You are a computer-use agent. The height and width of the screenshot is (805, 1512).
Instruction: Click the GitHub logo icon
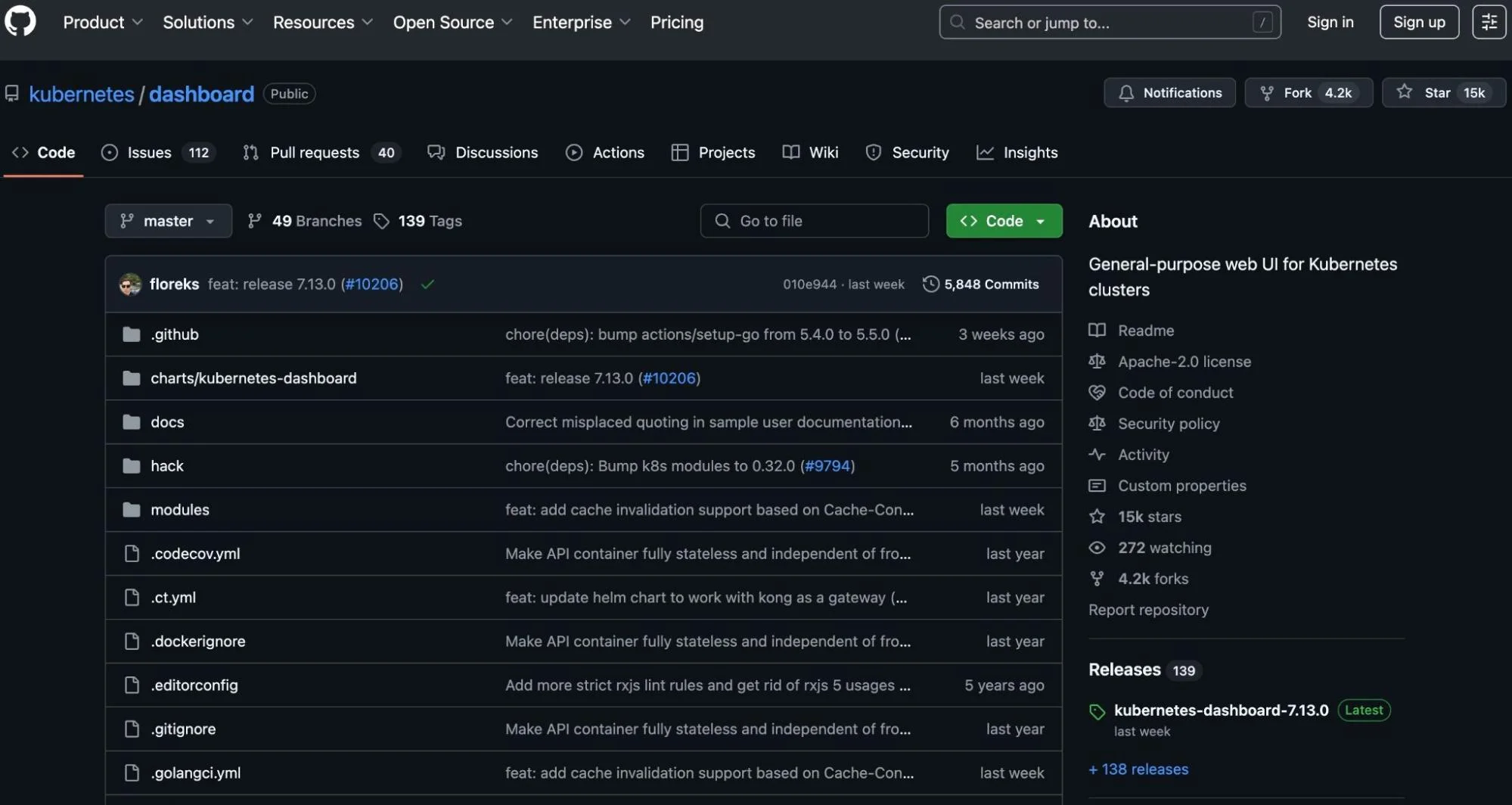click(x=20, y=21)
